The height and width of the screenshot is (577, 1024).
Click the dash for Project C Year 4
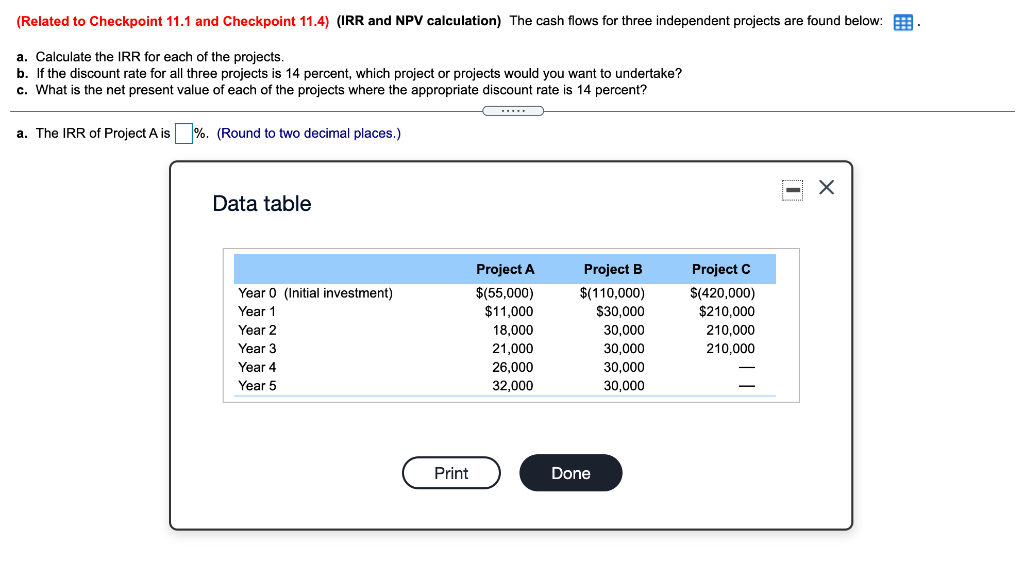tap(748, 367)
